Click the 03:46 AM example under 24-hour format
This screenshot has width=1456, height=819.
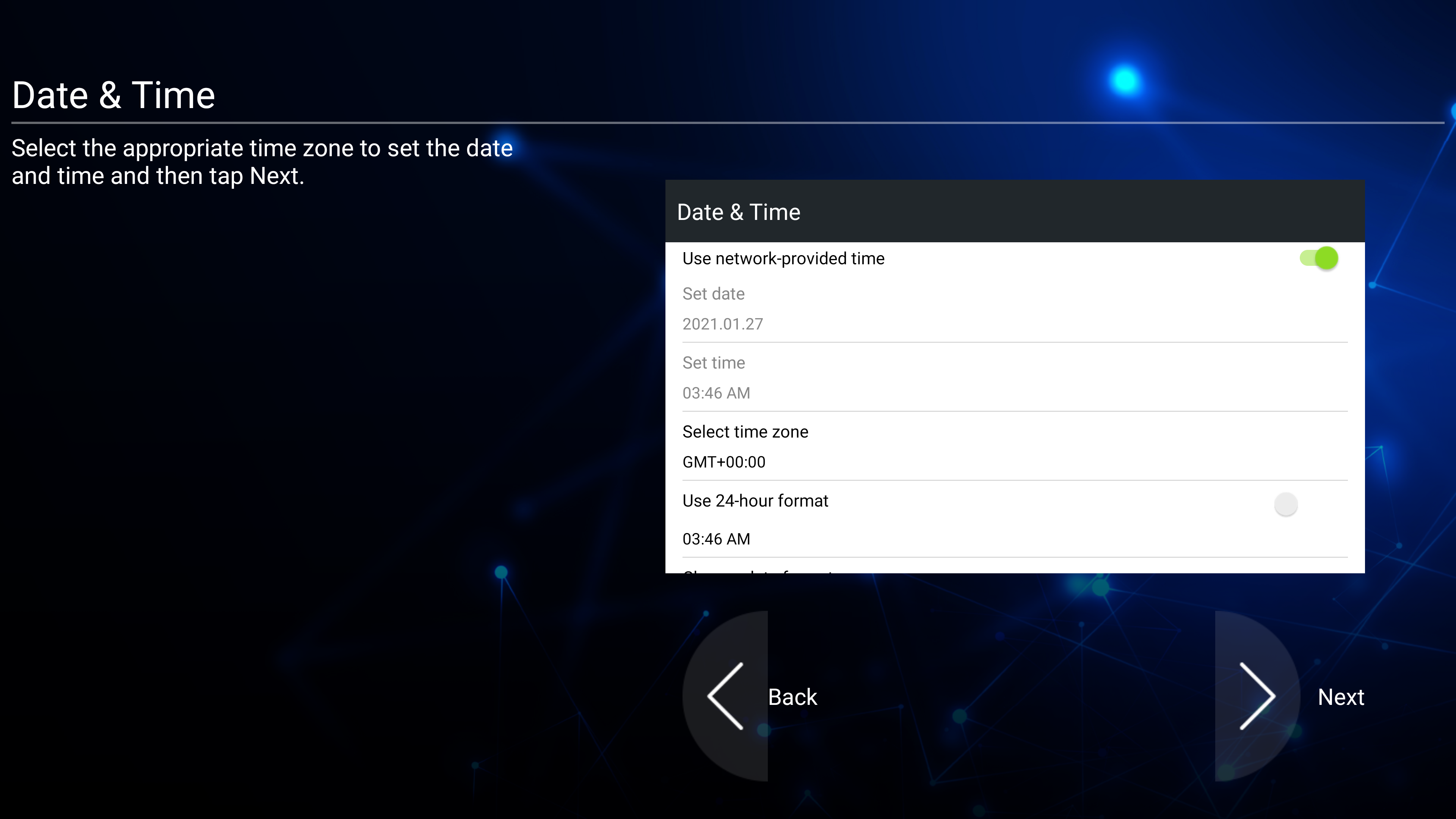(716, 539)
